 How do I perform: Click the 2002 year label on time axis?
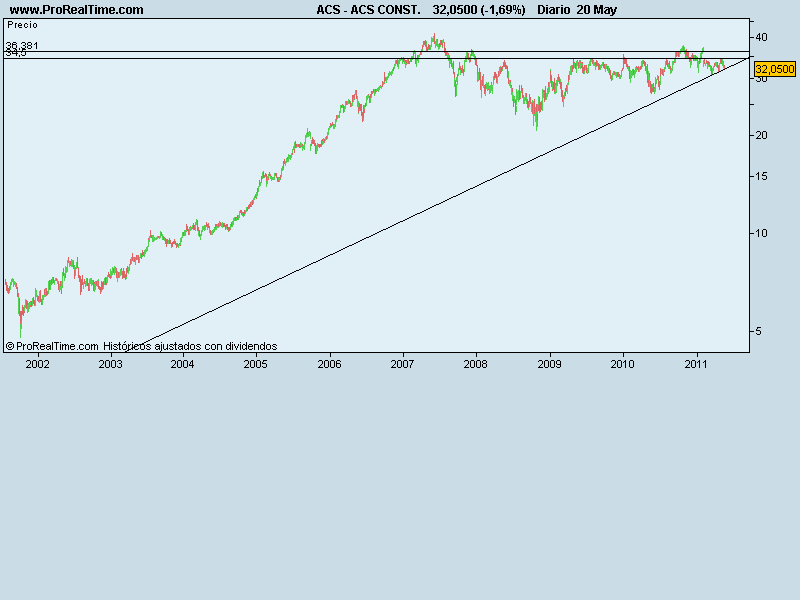(37, 364)
